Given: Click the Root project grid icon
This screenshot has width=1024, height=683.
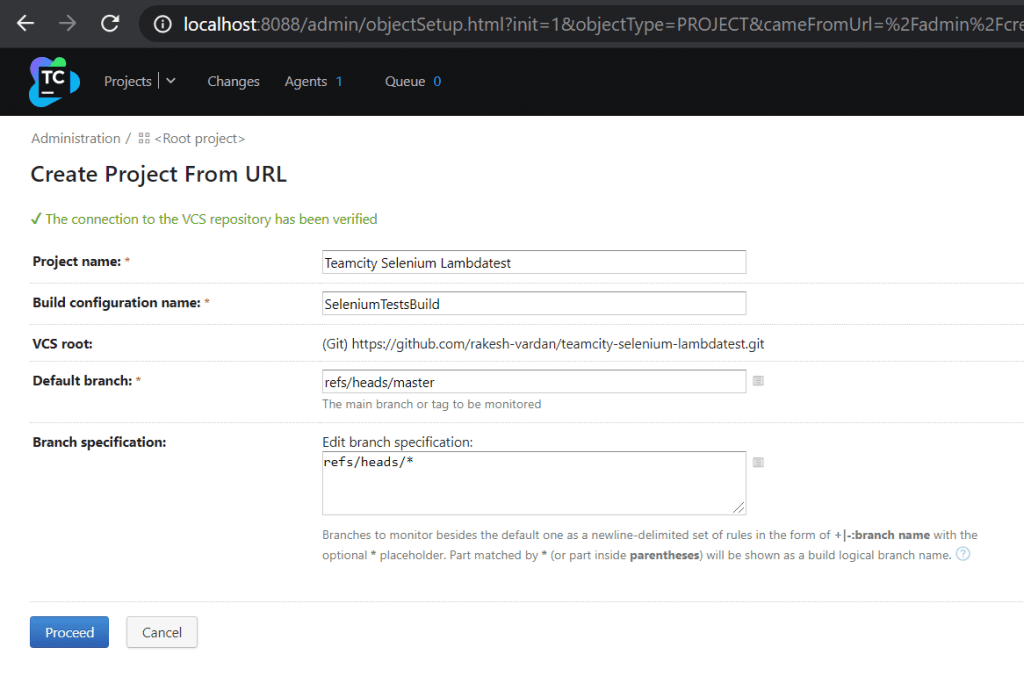Looking at the screenshot, I should tap(144, 138).
